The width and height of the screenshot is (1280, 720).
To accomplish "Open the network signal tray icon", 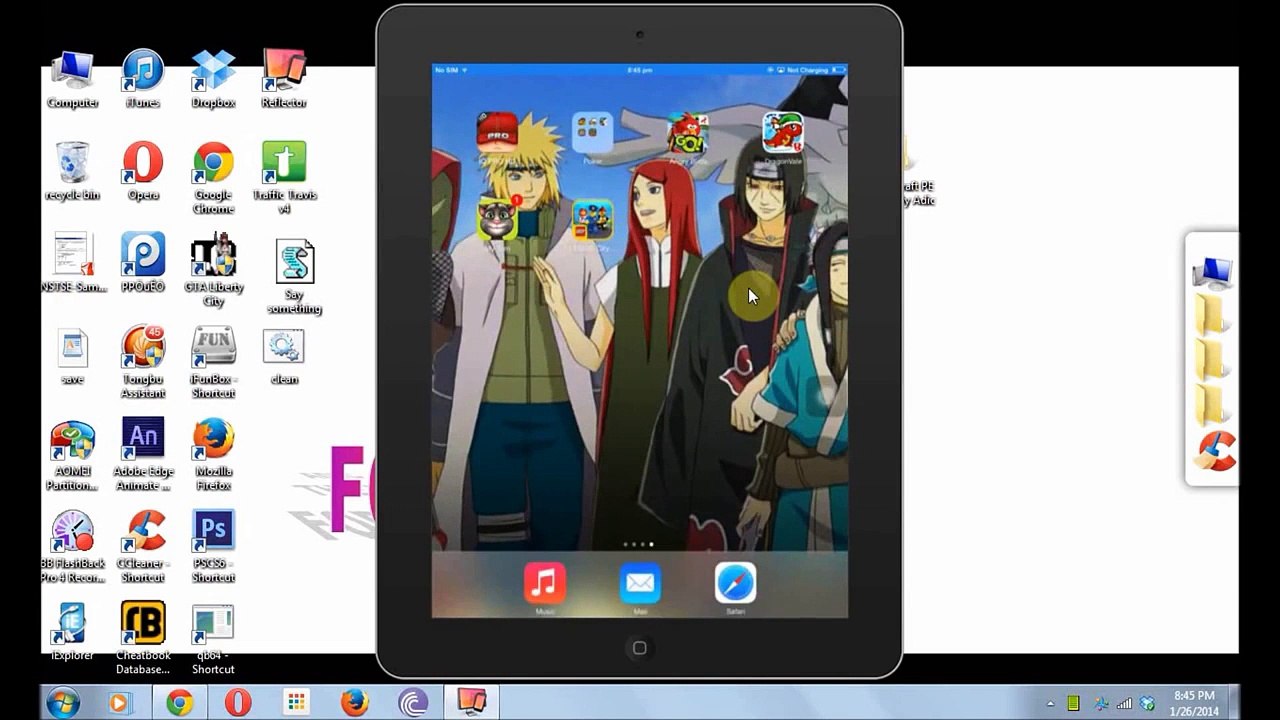I will [1124, 704].
